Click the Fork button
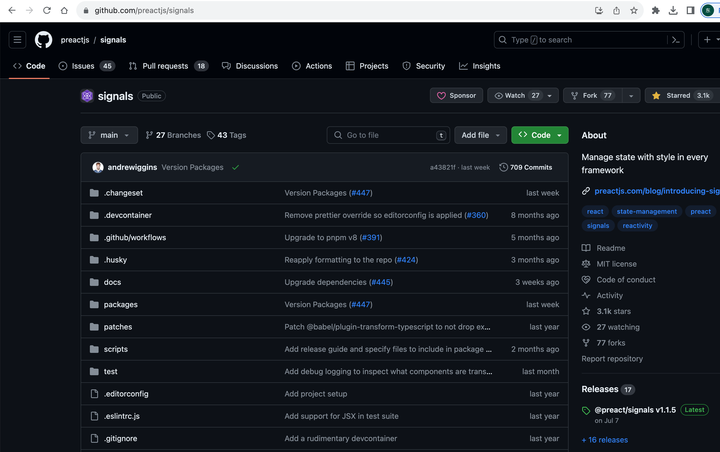Viewport: 720px width, 452px height. click(592, 96)
